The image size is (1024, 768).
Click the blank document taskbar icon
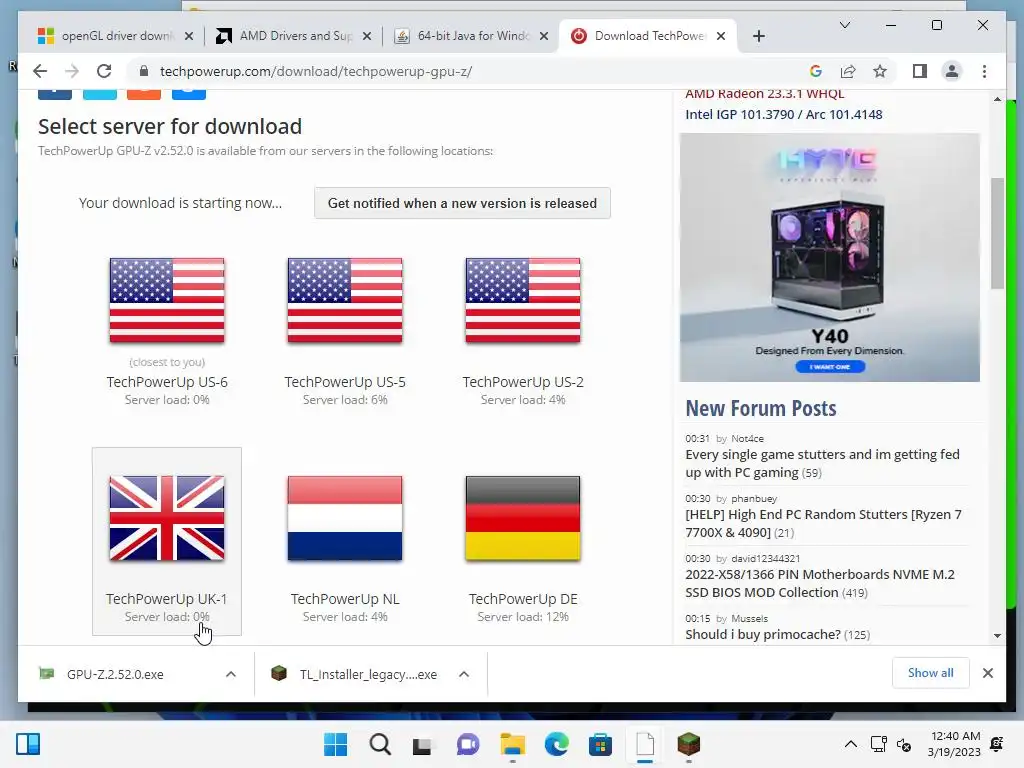645,744
